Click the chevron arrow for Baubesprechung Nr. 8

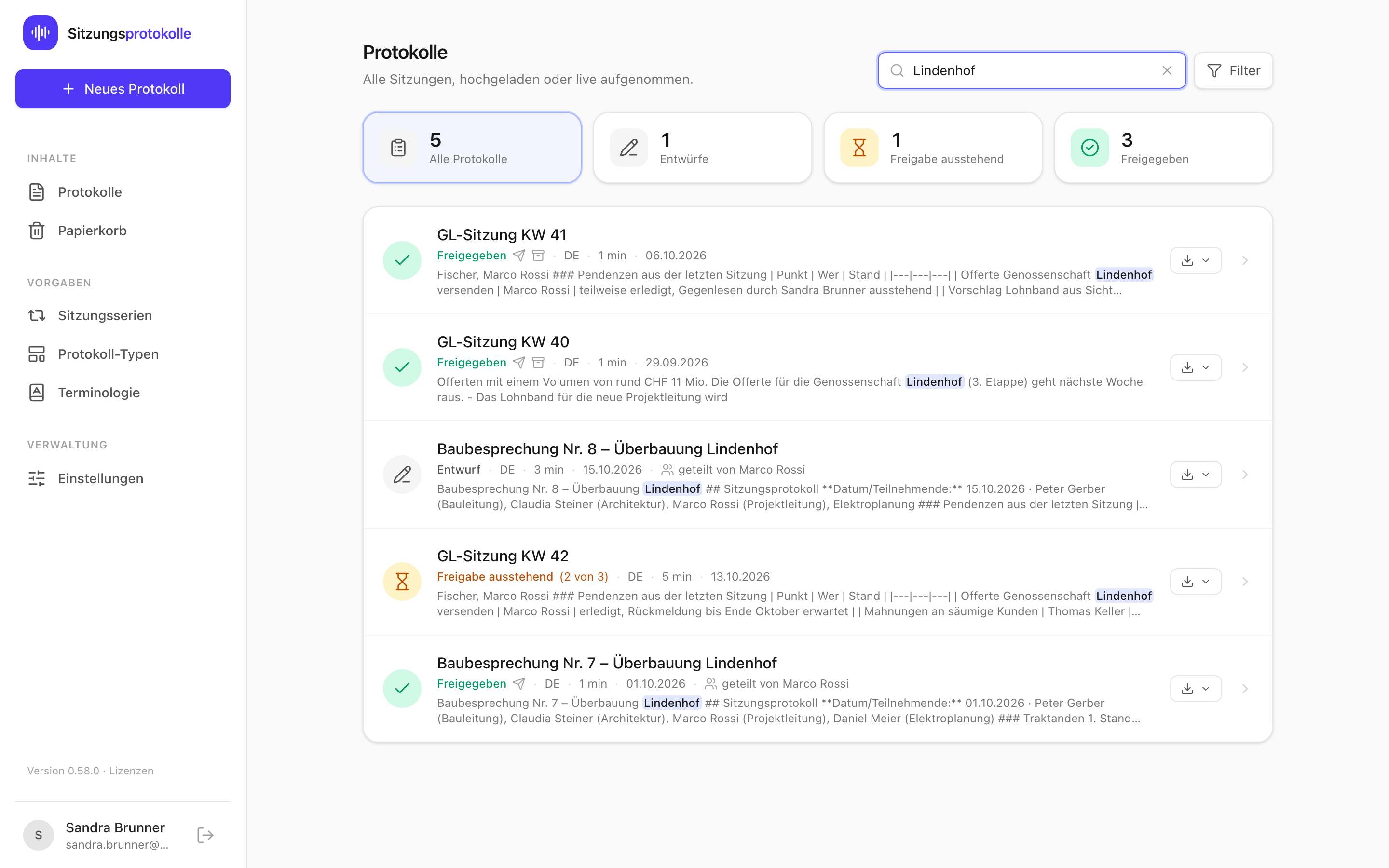click(x=1245, y=475)
